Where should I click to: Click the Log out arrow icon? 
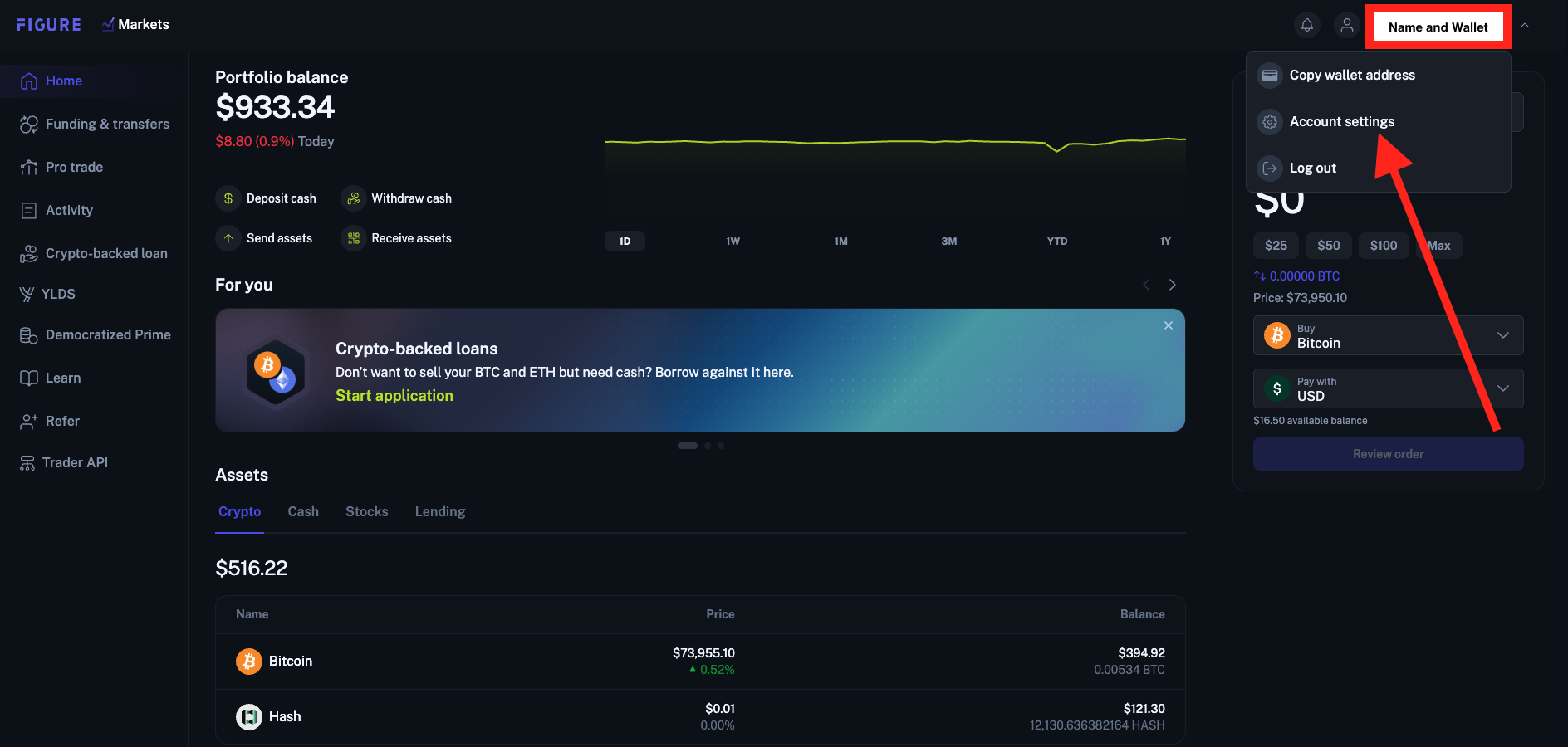pos(1270,168)
